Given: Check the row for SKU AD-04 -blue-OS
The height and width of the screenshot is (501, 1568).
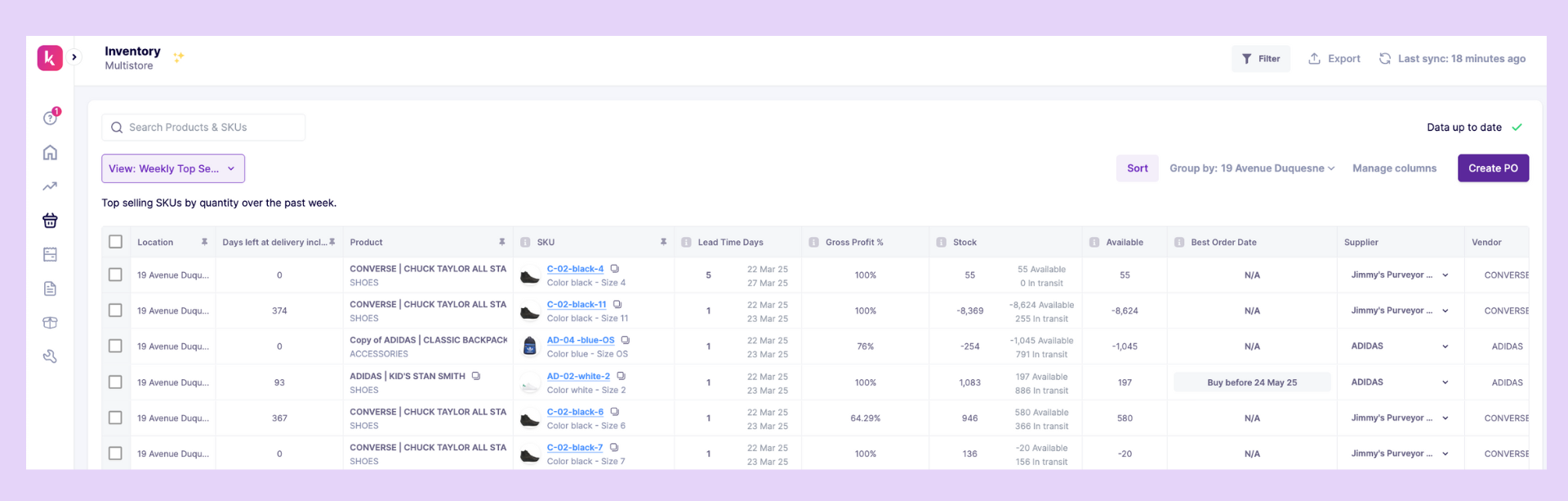Looking at the screenshot, I should pos(115,346).
